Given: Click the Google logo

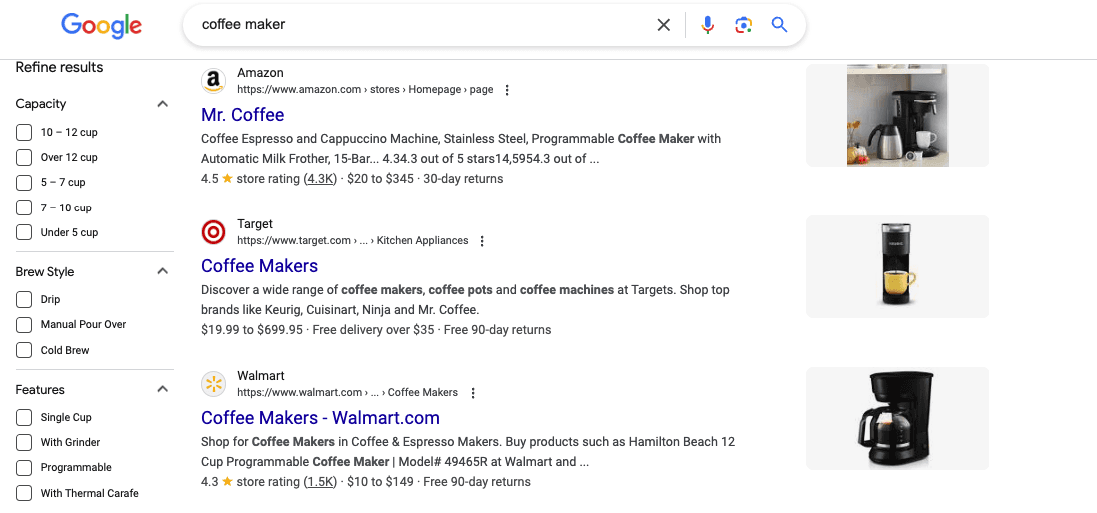Looking at the screenshot, I should click(x=101, y=25).
